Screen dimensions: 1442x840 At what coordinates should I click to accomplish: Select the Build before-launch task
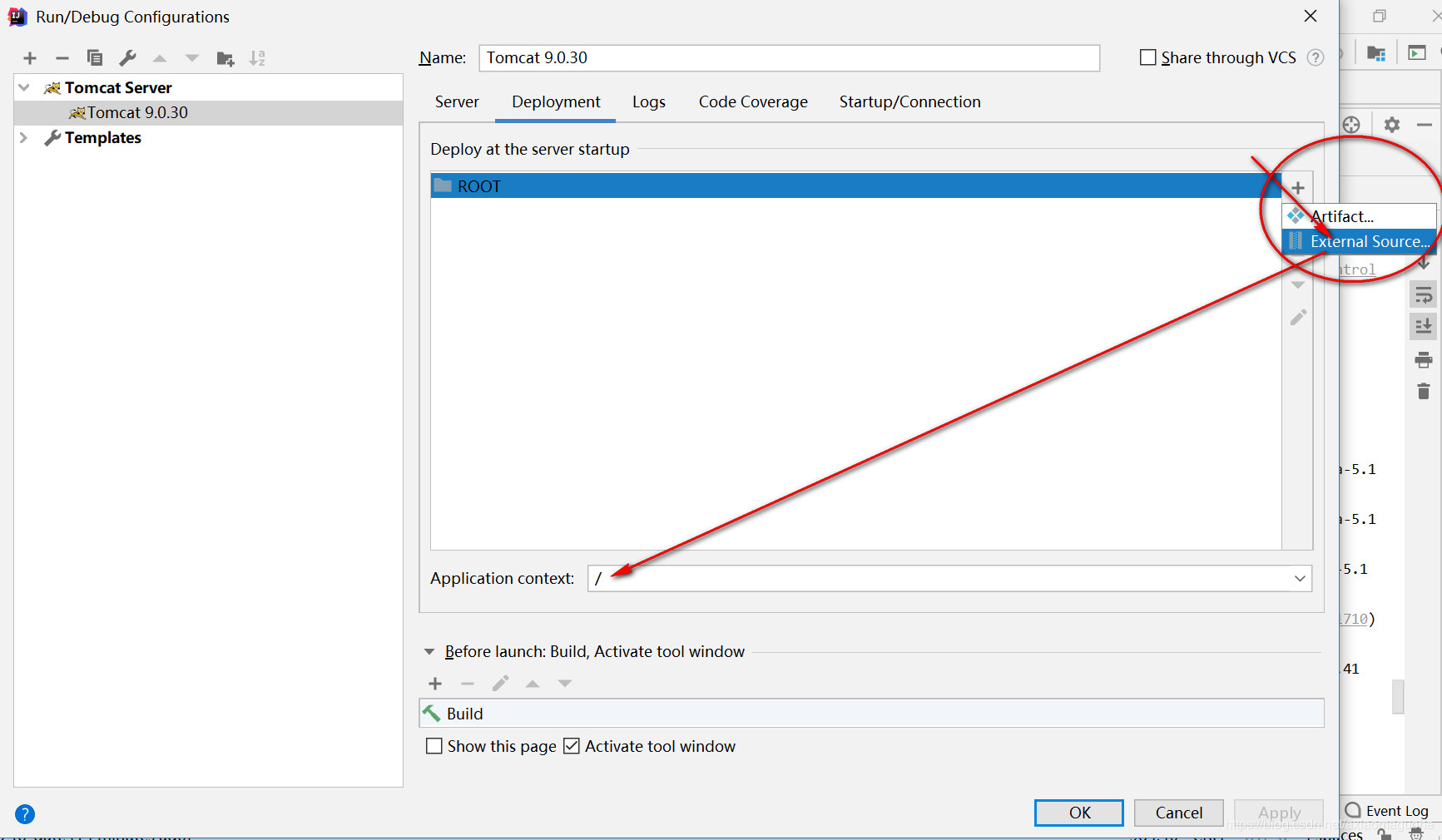[x=871, y=714]
